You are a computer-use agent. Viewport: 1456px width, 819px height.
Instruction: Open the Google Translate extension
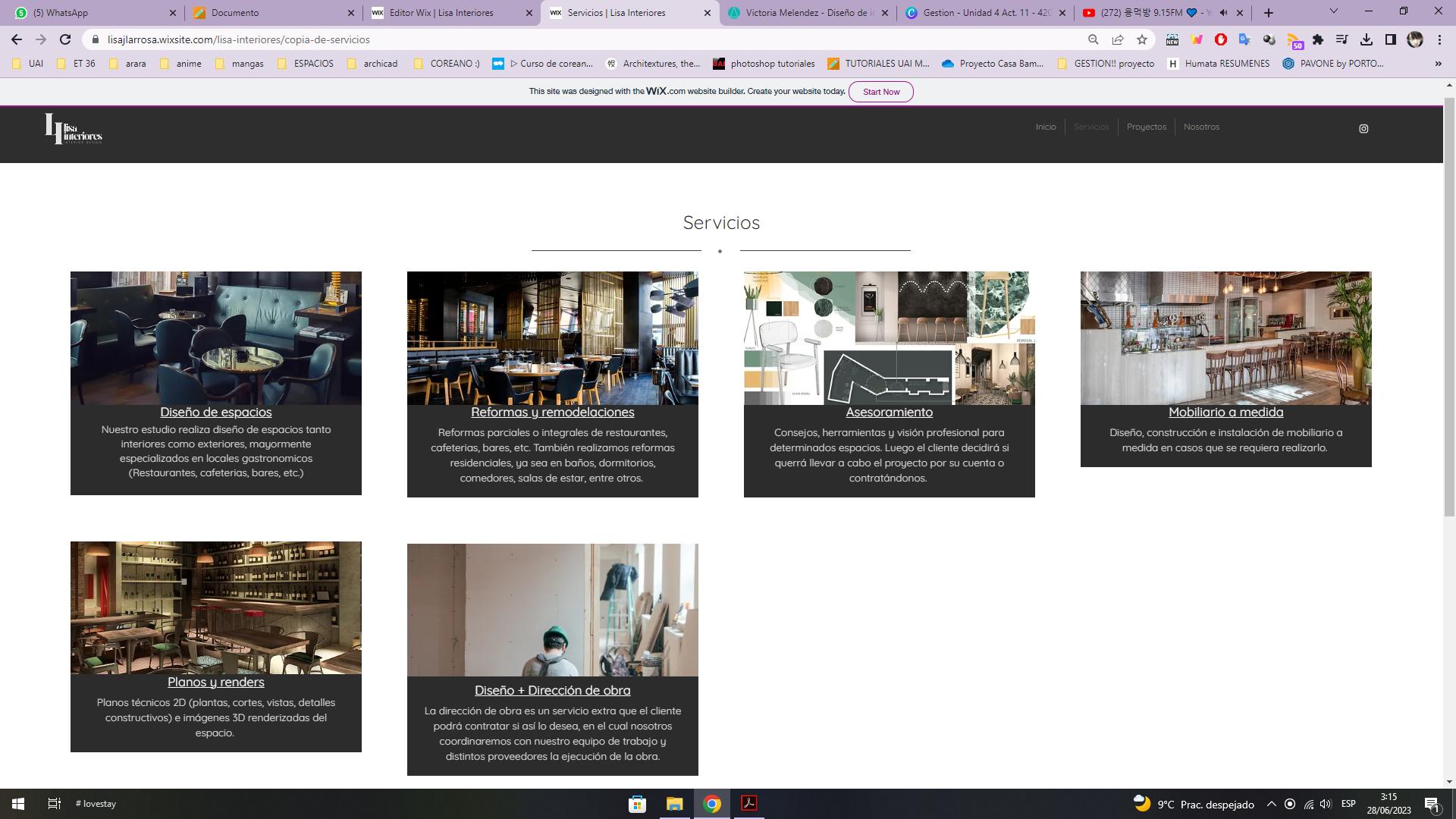(x=1244, y=39)
